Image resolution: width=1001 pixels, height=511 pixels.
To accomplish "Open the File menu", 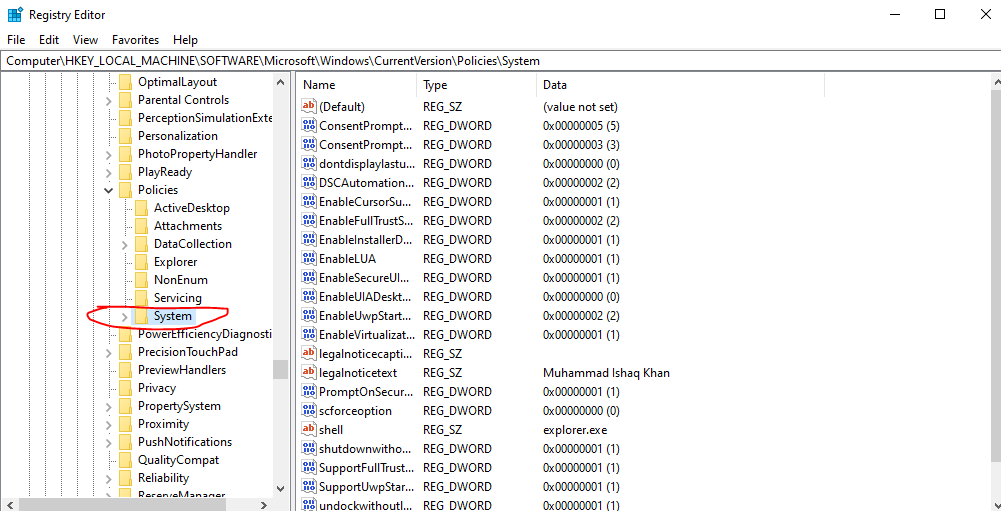I will pyautogui.click(x=16, y=40).
